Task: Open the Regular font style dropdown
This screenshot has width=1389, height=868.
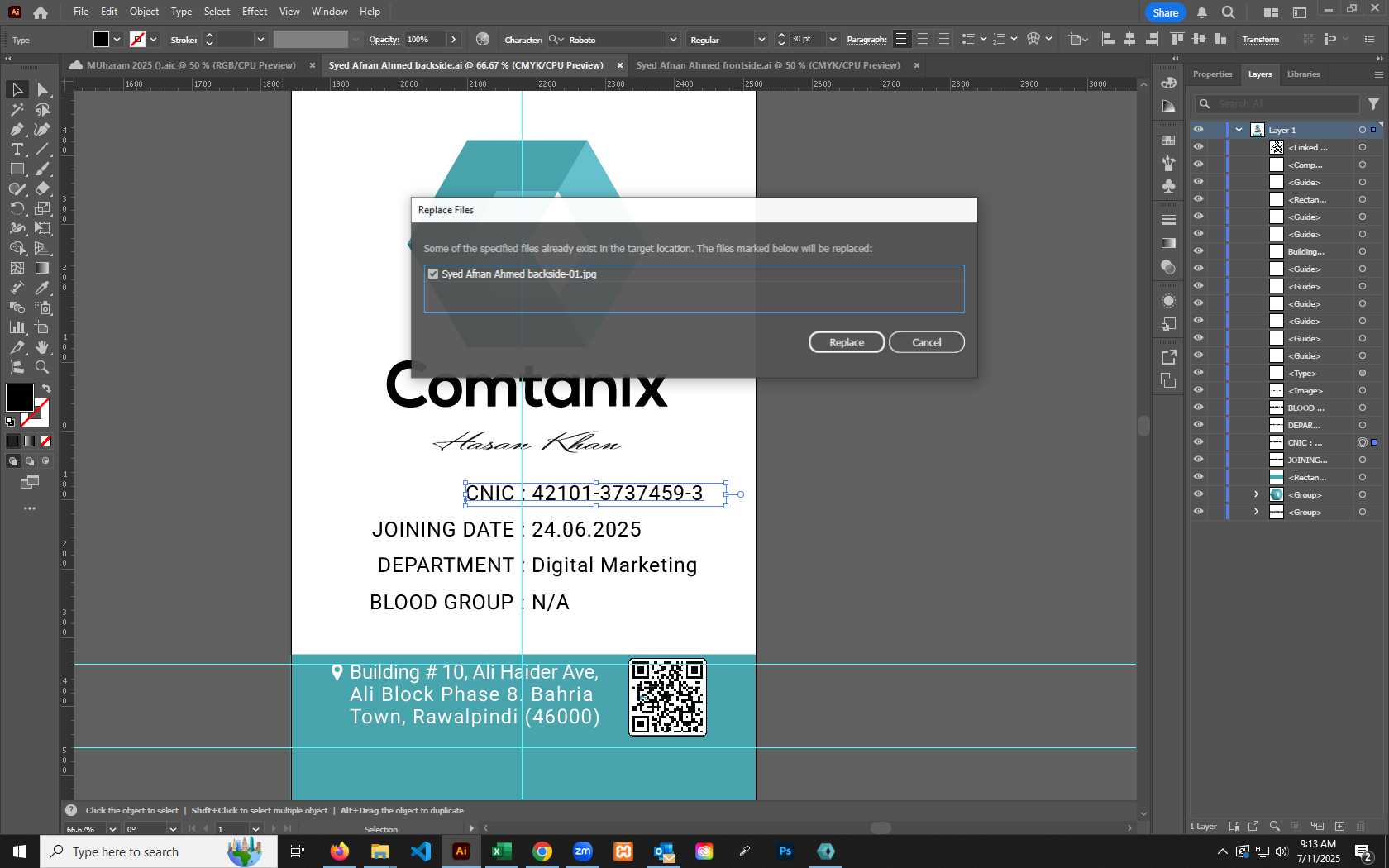Action: (x=761, y=40)
